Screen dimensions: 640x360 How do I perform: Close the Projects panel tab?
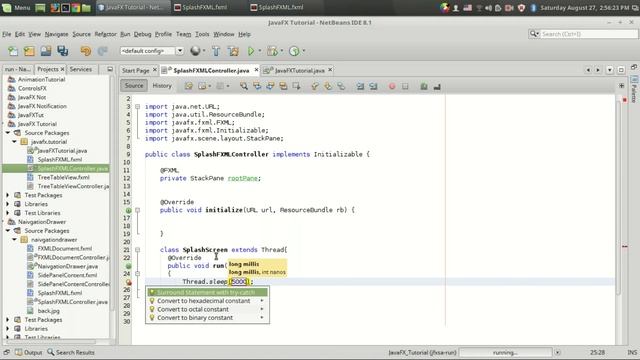tap(62, 69)
